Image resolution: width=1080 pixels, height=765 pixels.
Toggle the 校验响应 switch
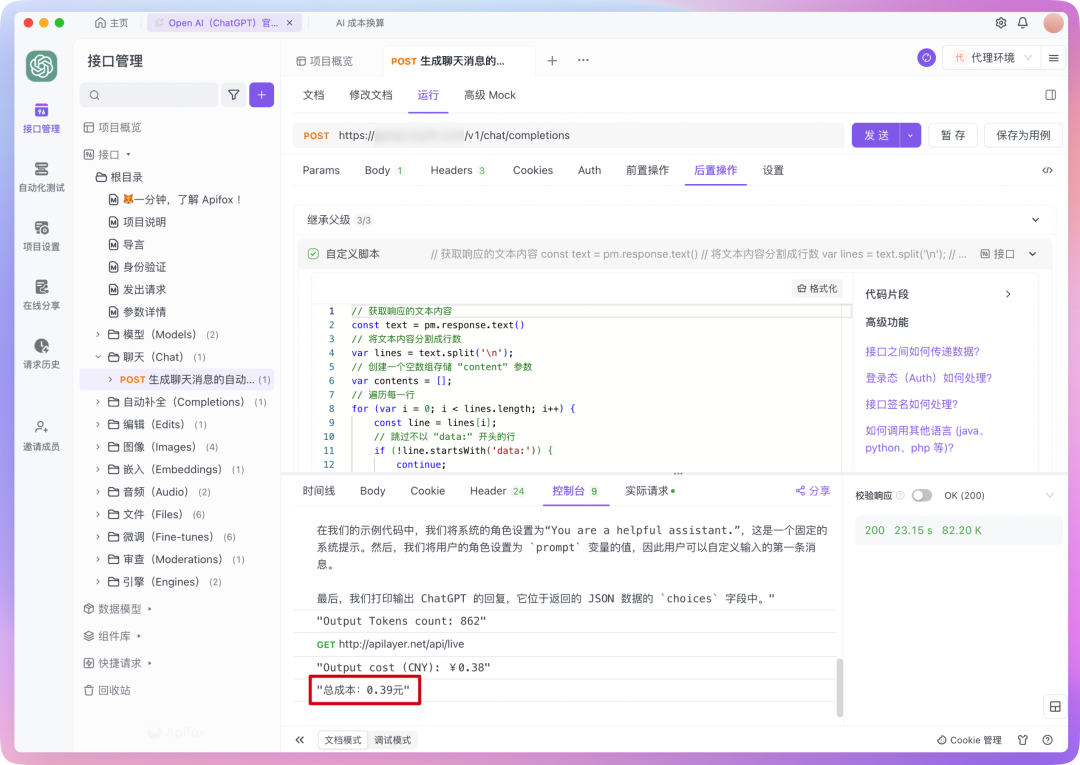coord(921,495)
